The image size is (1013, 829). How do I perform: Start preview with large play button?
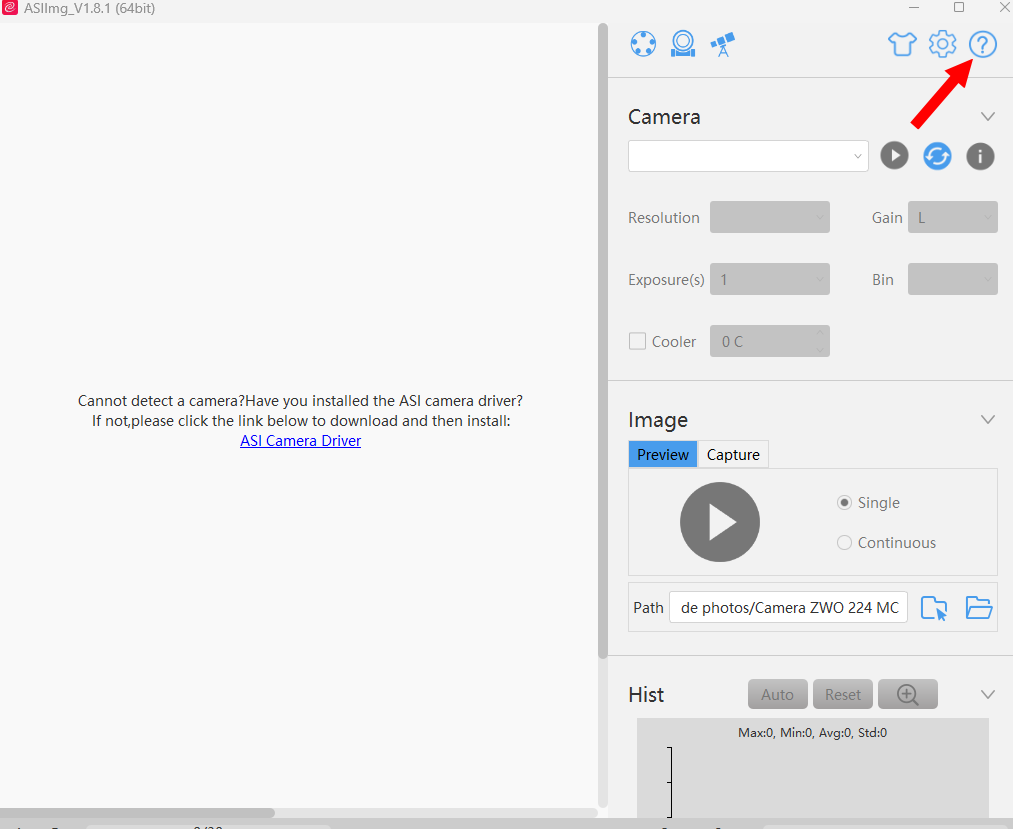point(720,522)
